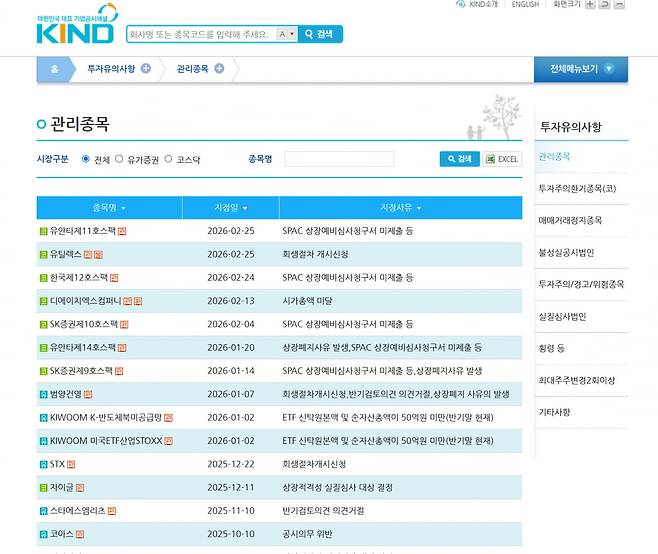Open 불성실공시법인 in side menu
The image size is (658, 554).
pos(566,253)
